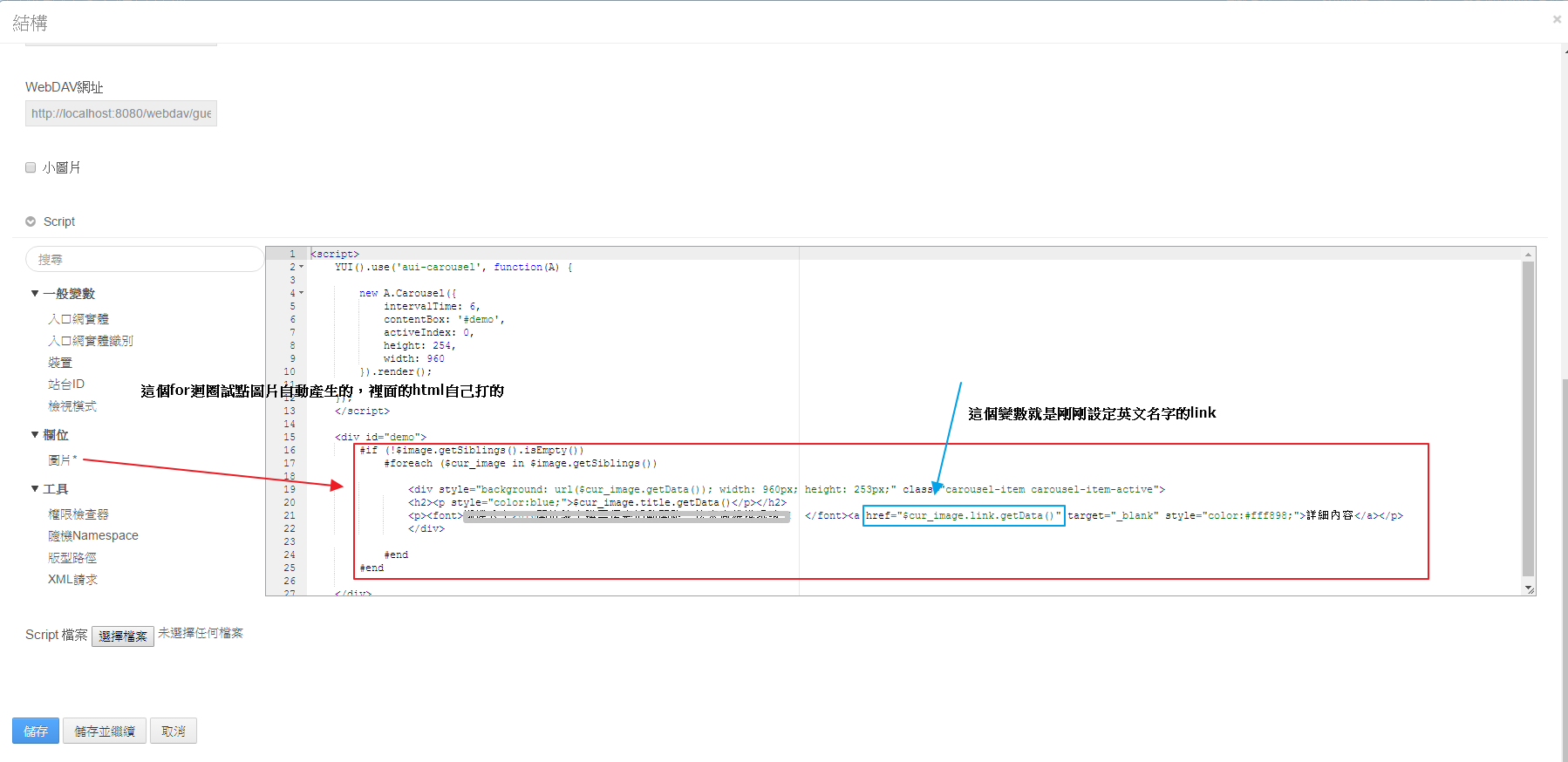Click the 儲存 save button
The image size is (1568, 762).
pyautogui.click(x=36, y=731)
